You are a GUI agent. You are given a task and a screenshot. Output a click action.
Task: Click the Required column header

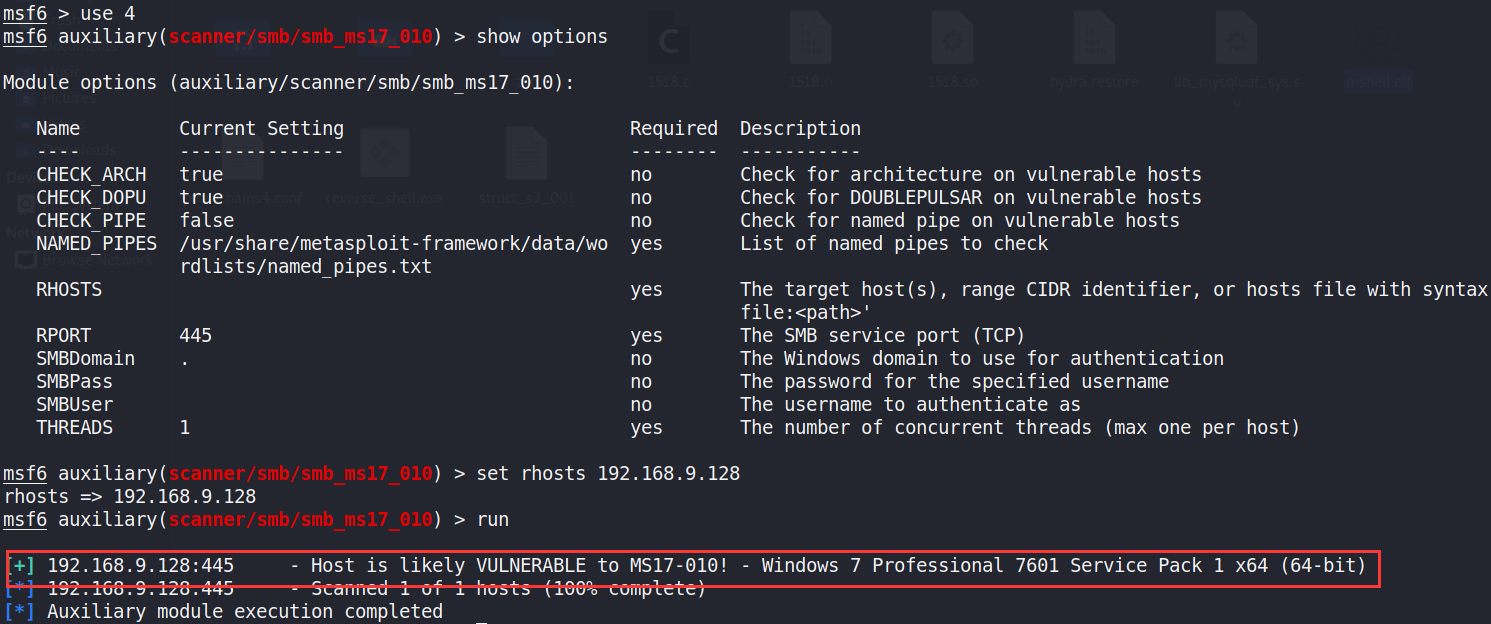point(673,129)
